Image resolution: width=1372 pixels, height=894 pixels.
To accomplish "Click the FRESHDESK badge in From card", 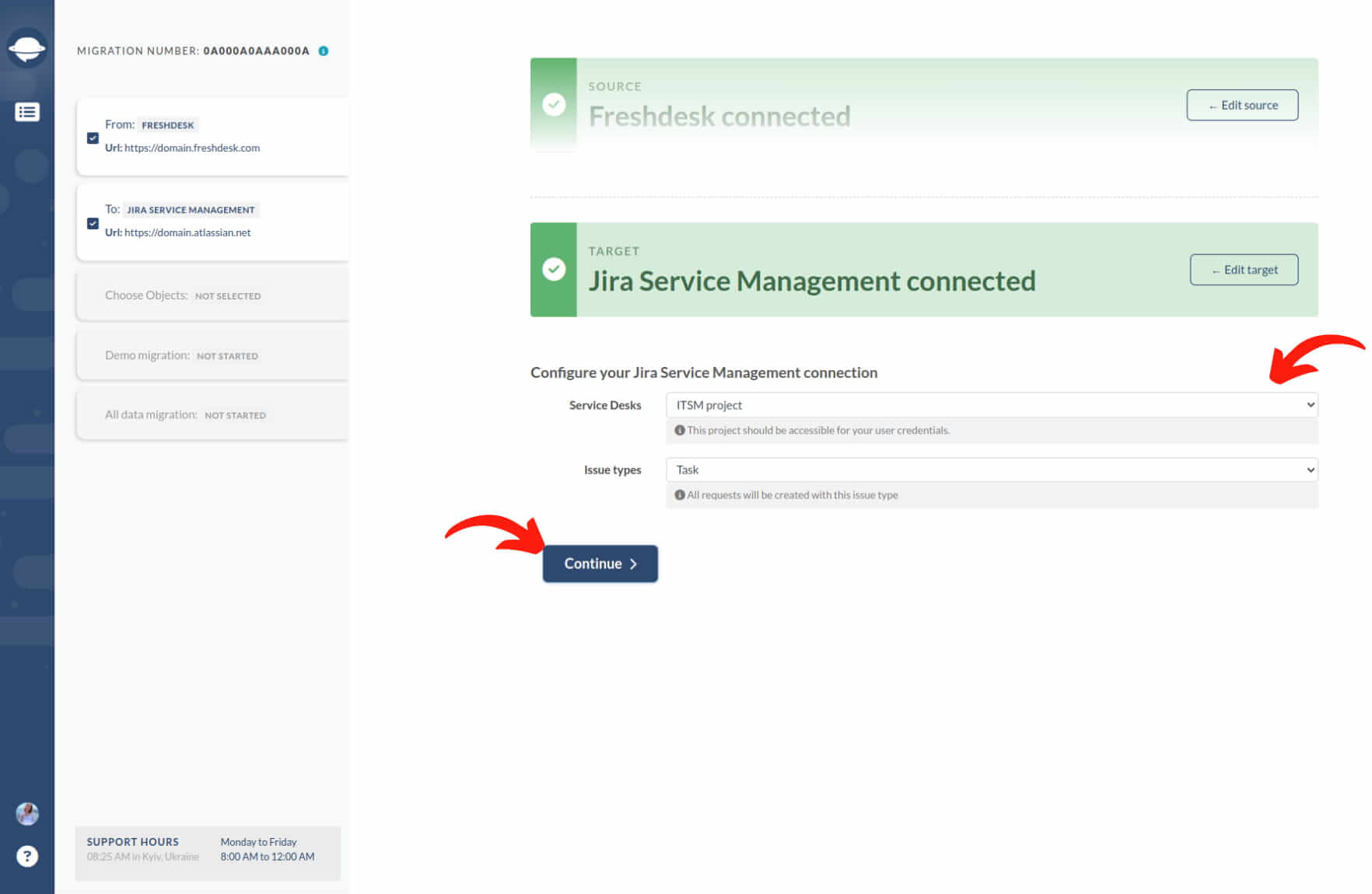I will [168, 125].
